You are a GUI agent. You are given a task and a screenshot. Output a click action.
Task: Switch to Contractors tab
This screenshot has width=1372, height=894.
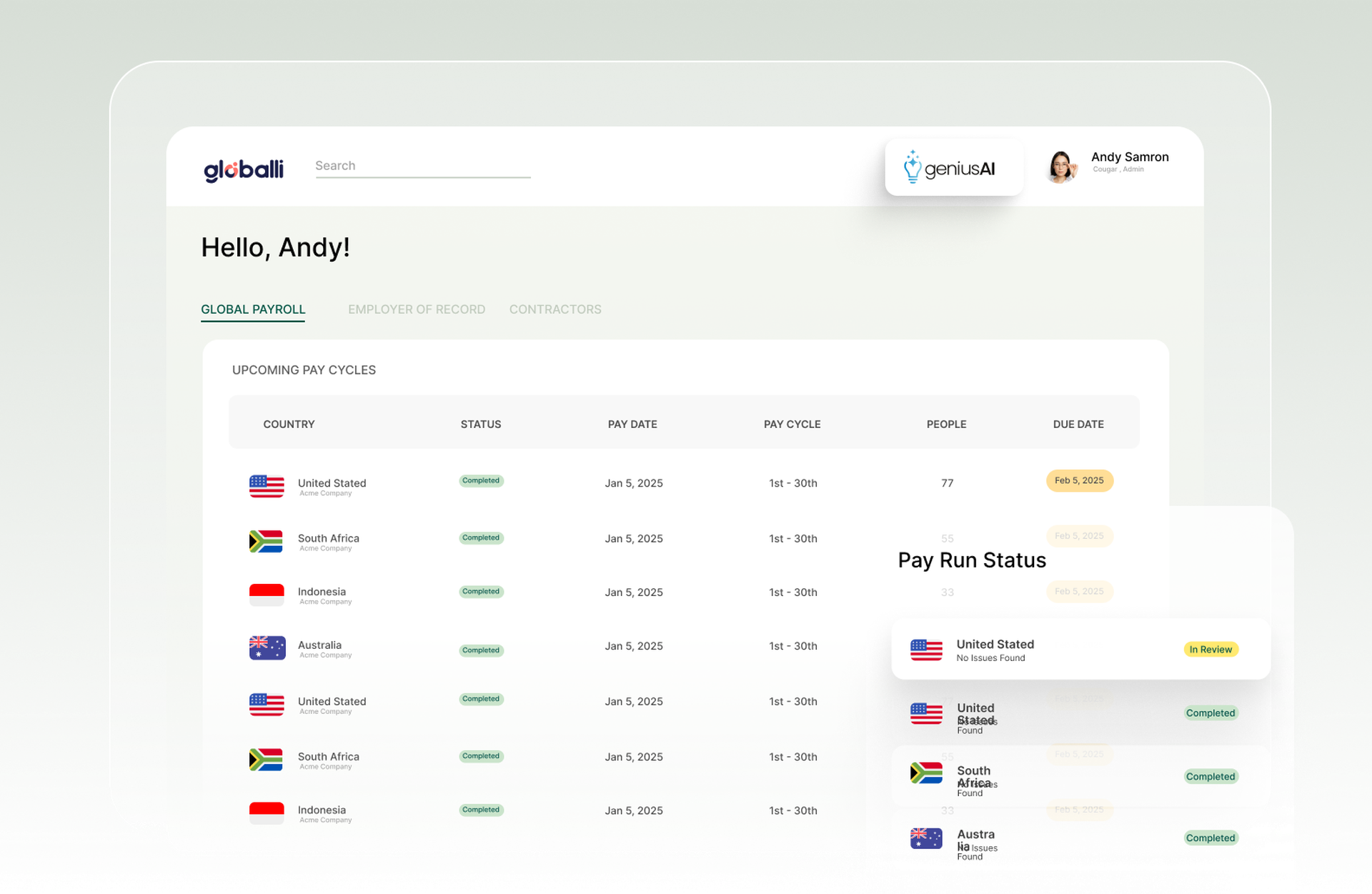click(555, 309)
